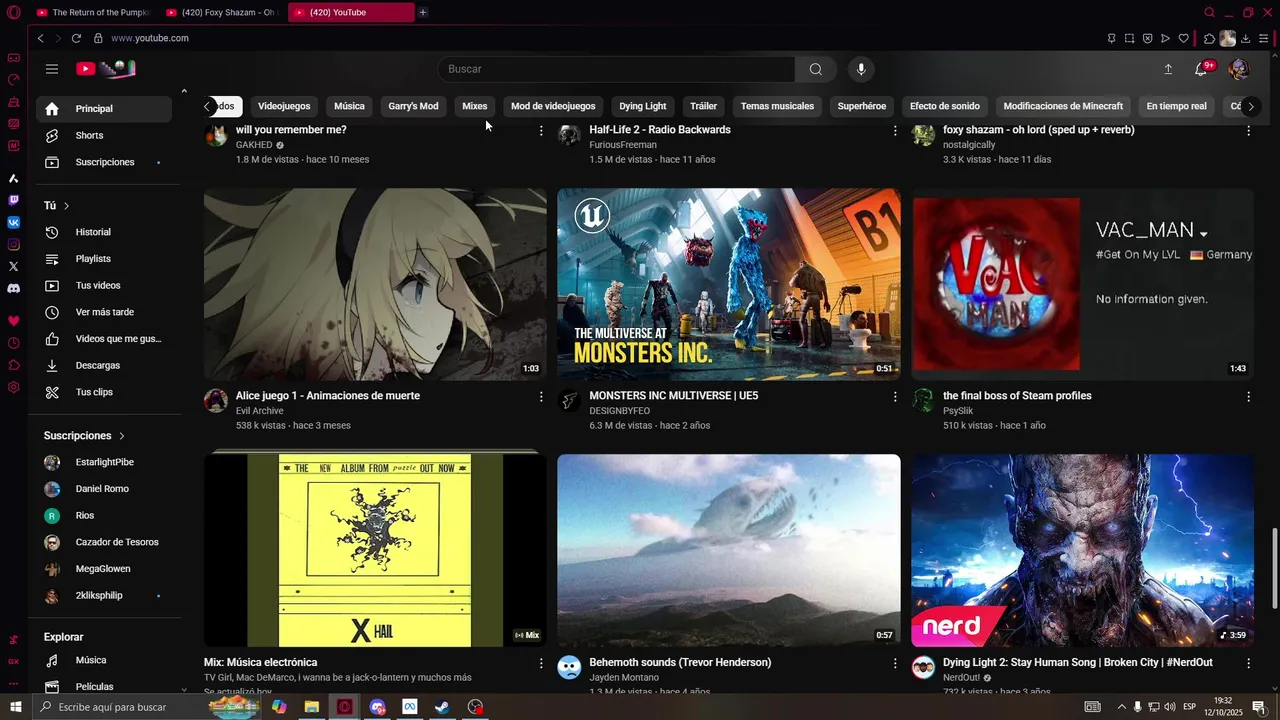Open Twitch in the Opera sidebar
This screenshot has width=1280, height=720.
point(13,200)
